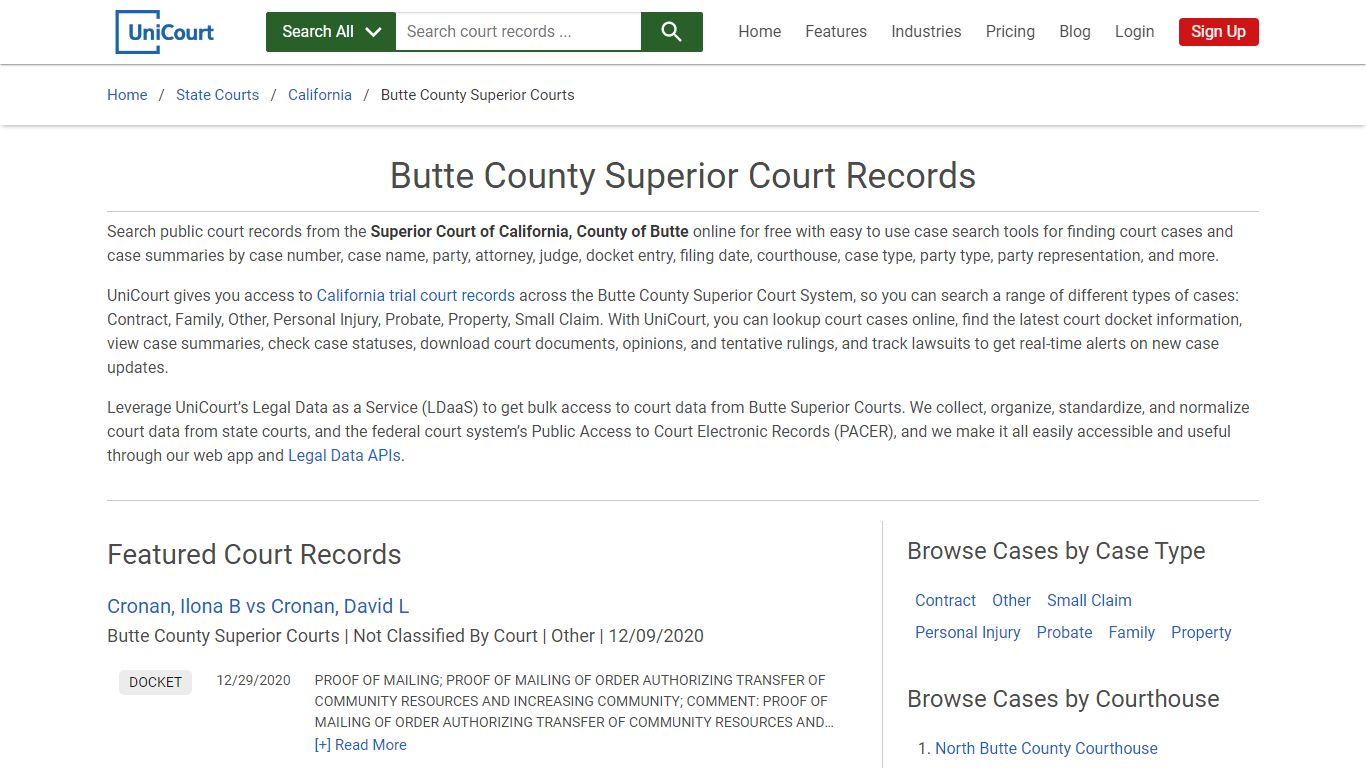The image size is (1366, 768).
Task: Click Butte County Superior Courts breadcrumb text
Action: click(478, 95)
